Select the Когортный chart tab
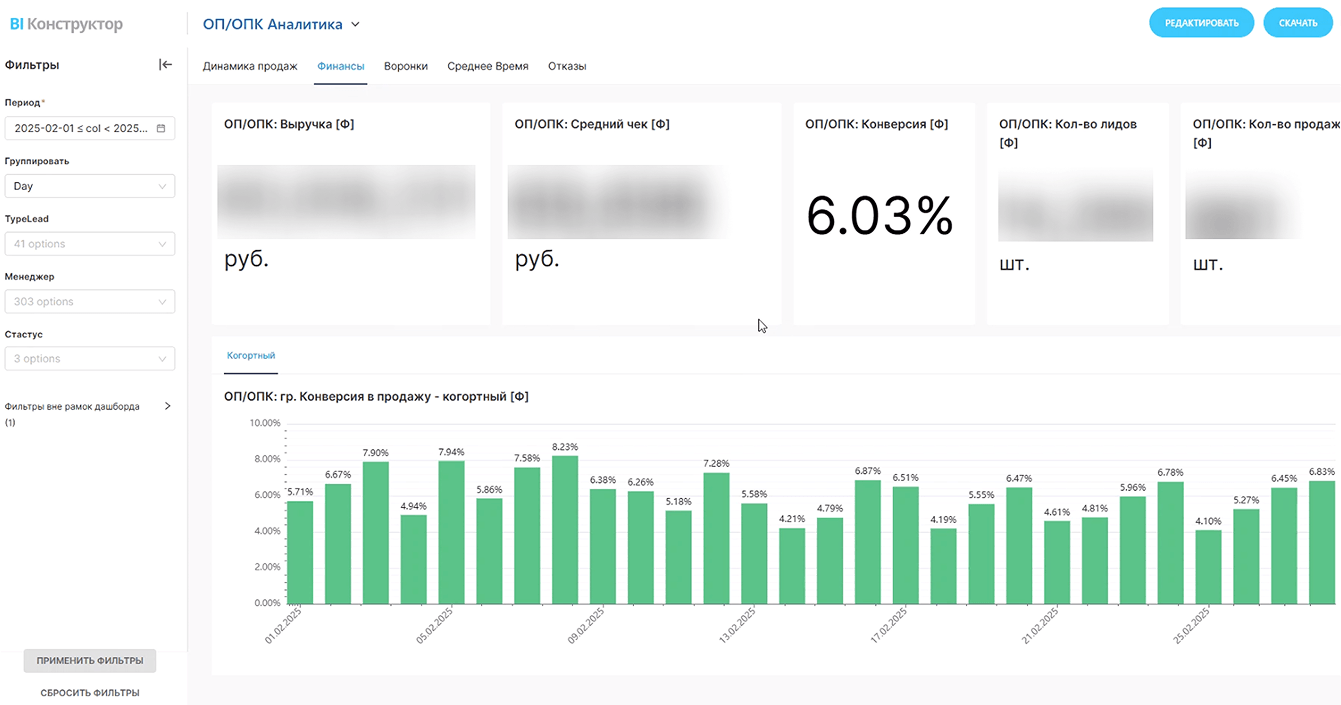Viewport: 1341px width, 705px height. [x=251, y=355]
